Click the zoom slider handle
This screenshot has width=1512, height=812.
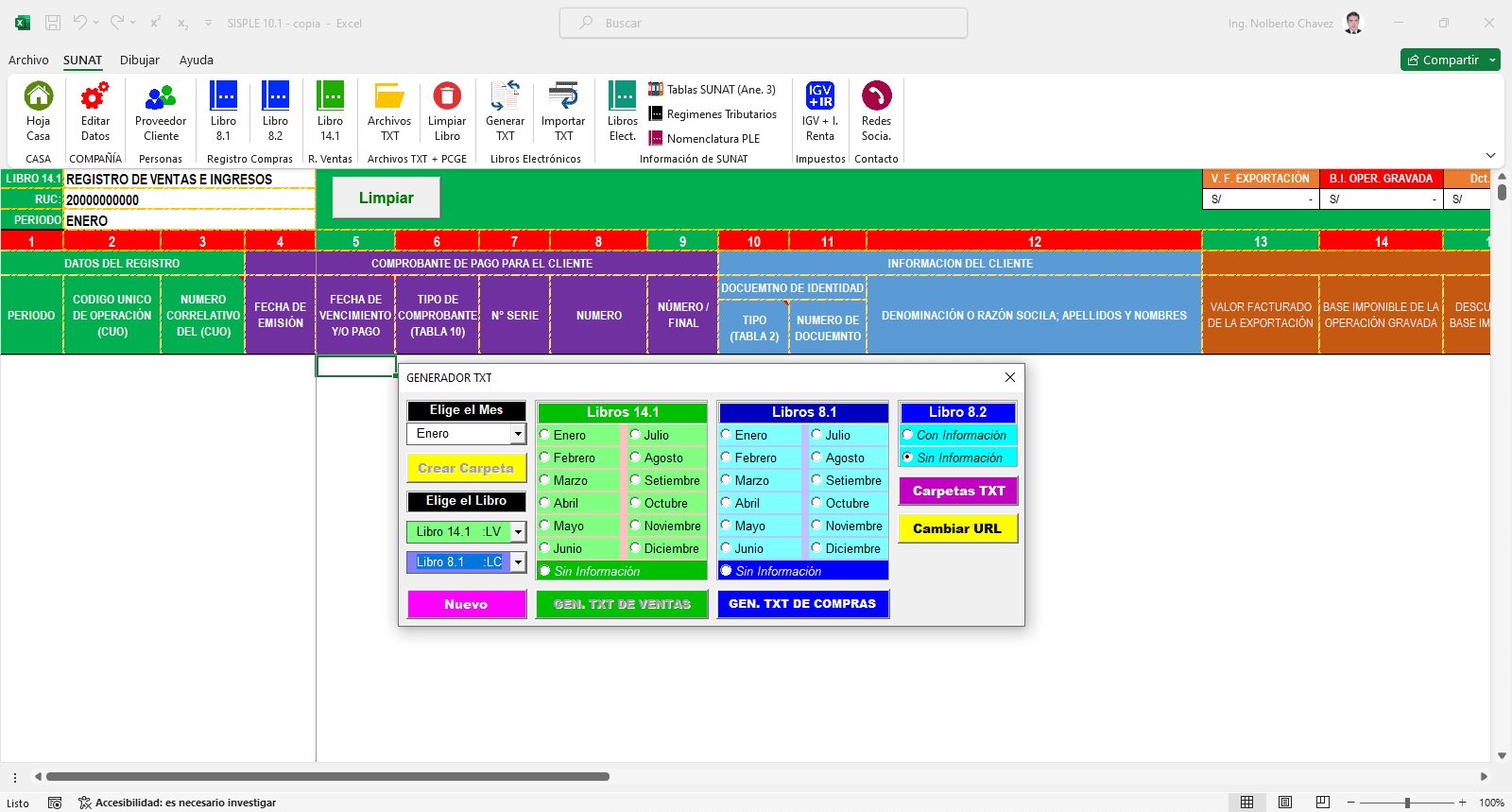point(1407,803)
